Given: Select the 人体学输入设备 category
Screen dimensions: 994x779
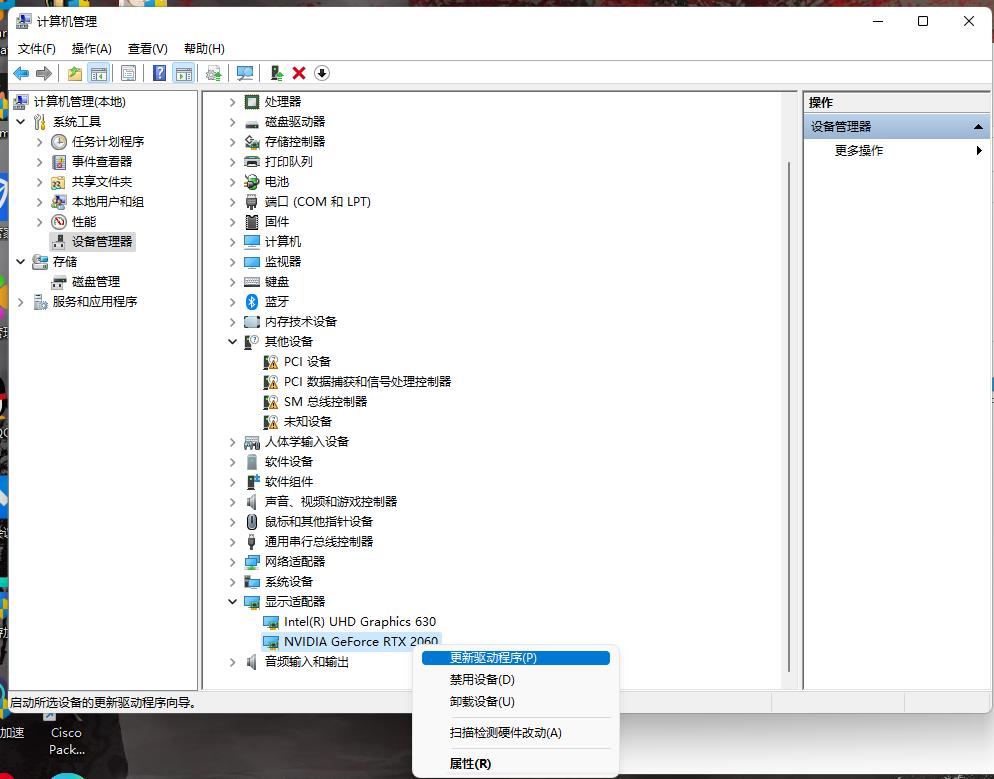Looking at the screenshot, I should point(307,442).
